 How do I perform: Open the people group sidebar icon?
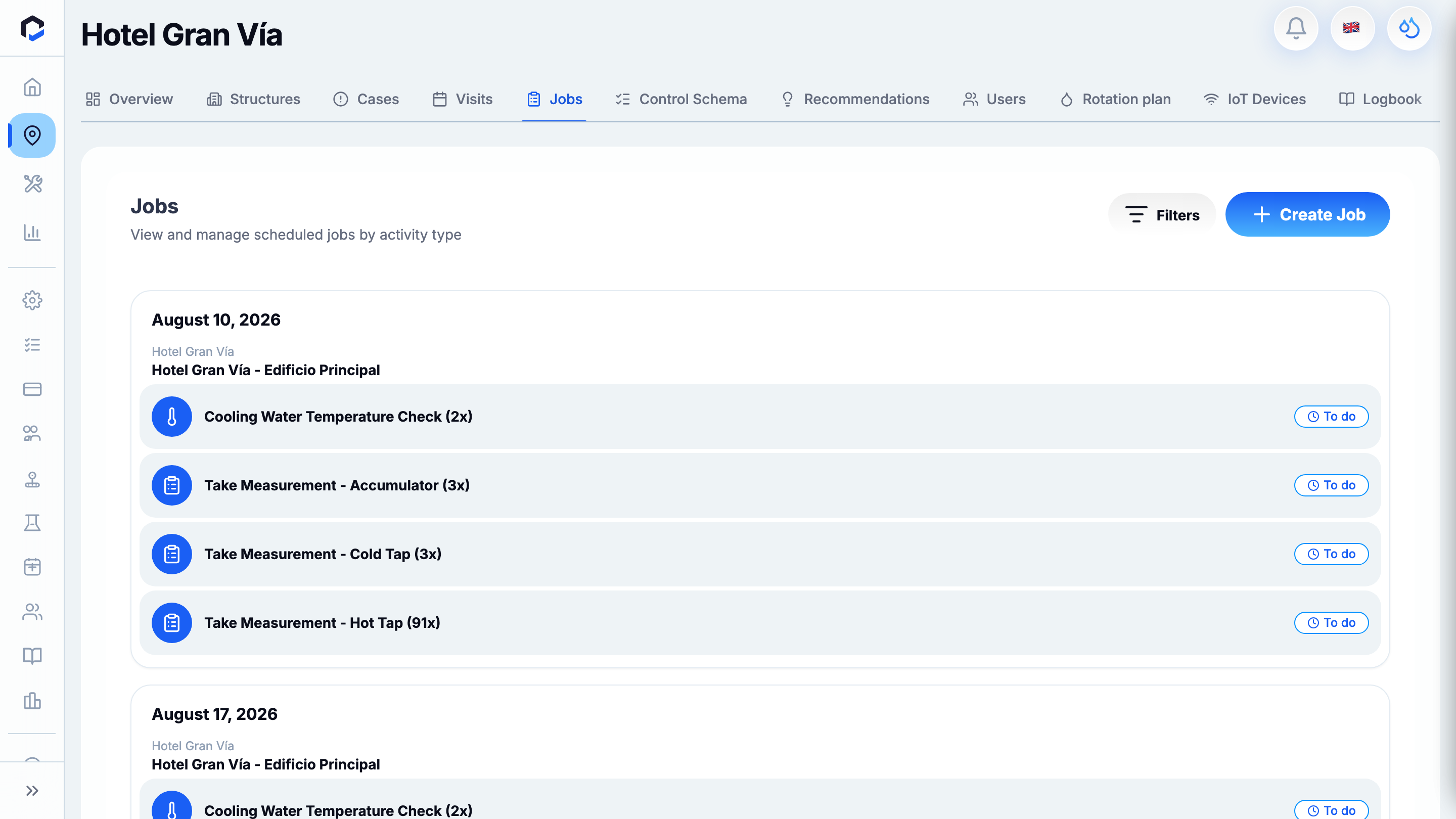[x=32, y=434]
